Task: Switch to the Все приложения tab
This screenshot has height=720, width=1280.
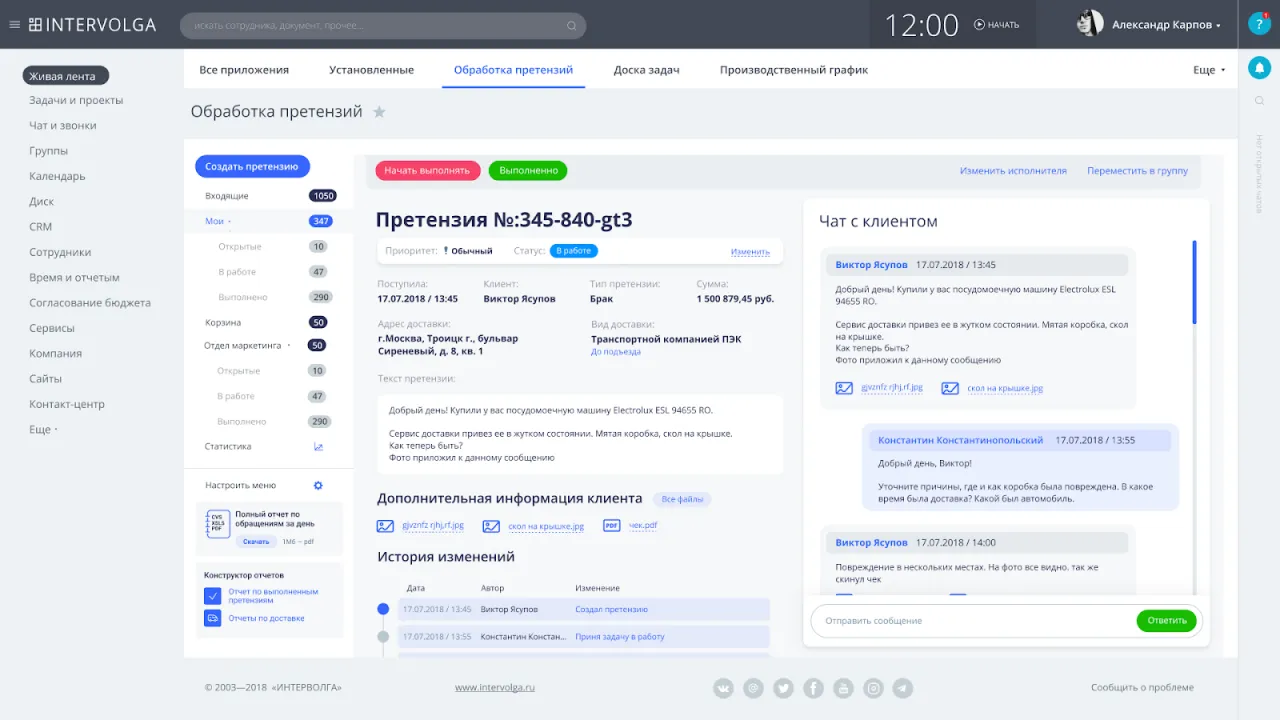Action: pyautogui.click(x=244, y=70)
